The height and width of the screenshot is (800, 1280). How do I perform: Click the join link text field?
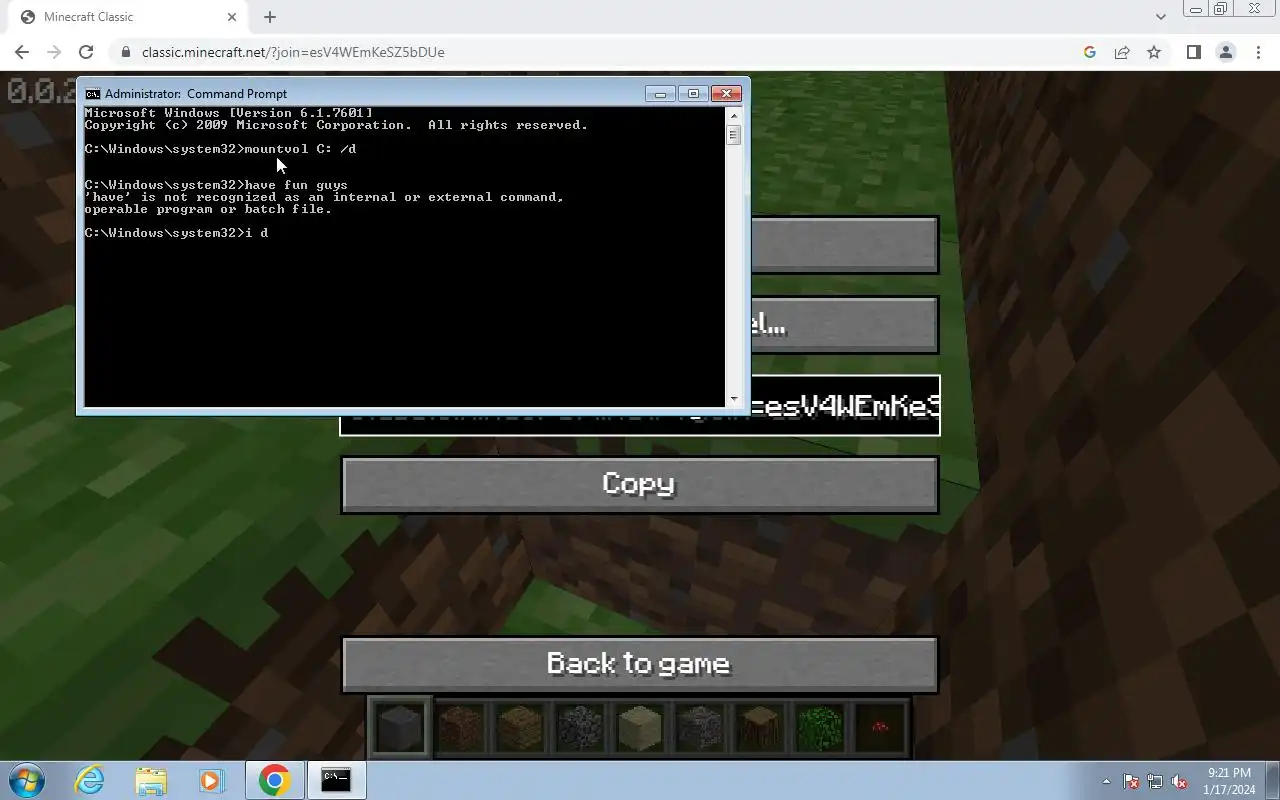pos(640,407)
